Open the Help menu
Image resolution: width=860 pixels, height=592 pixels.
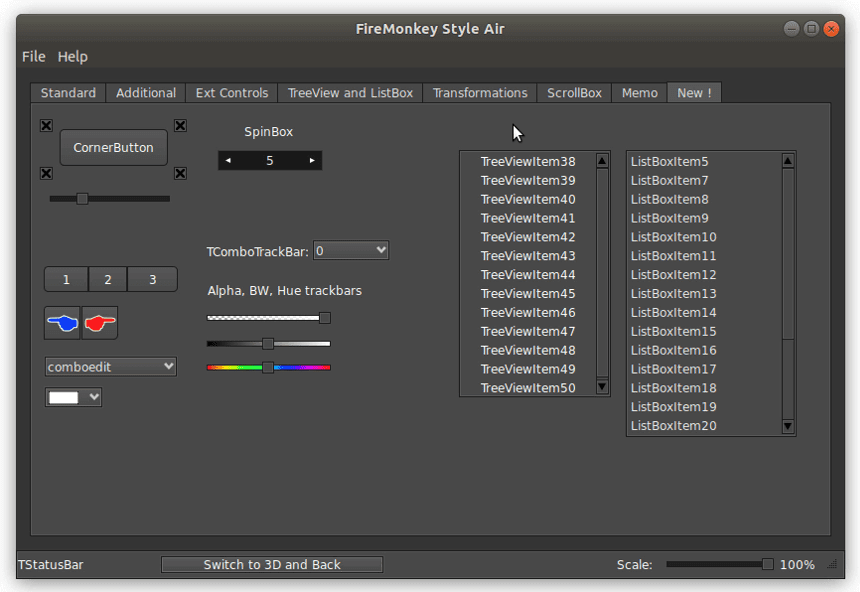pos(72,57)
